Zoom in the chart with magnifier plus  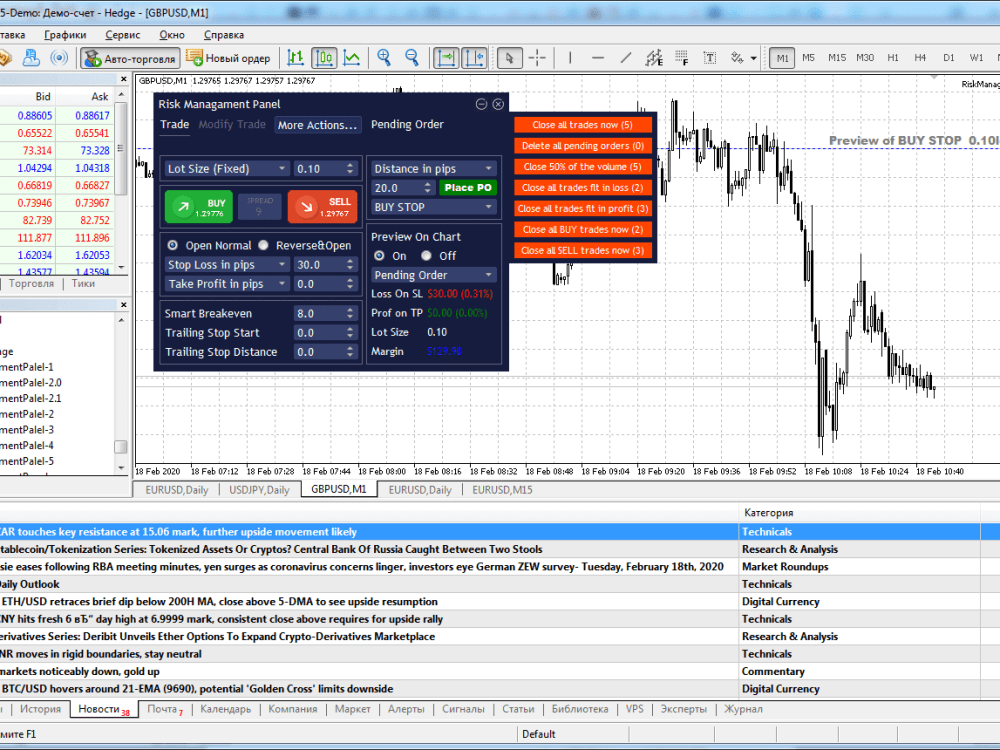384,58
